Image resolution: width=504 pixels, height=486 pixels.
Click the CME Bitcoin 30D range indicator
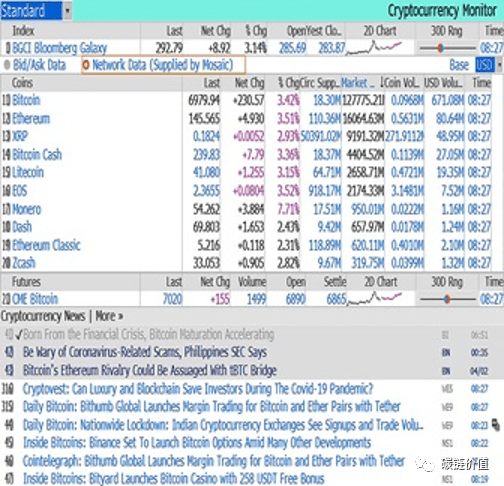pyautogui.click(x=447, y=299)
